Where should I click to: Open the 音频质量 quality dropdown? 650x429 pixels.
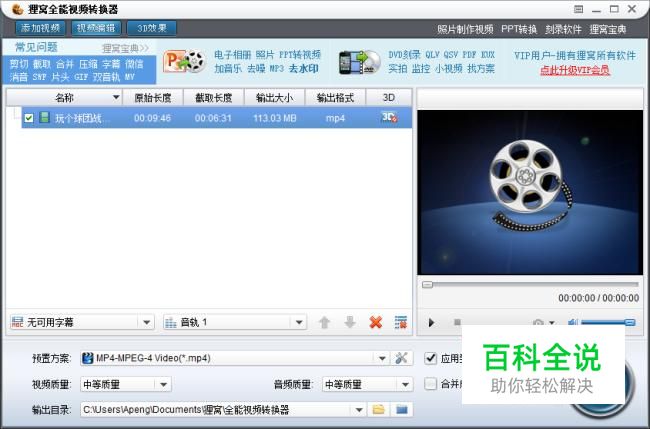(405, 384)
